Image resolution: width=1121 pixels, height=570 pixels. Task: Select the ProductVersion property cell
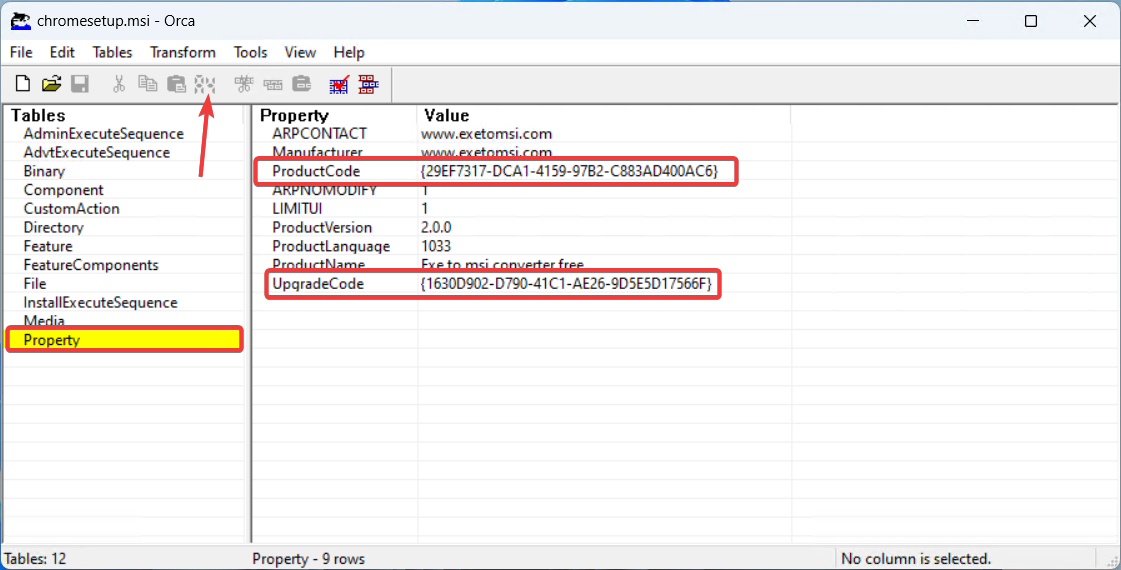pos(322,227)
